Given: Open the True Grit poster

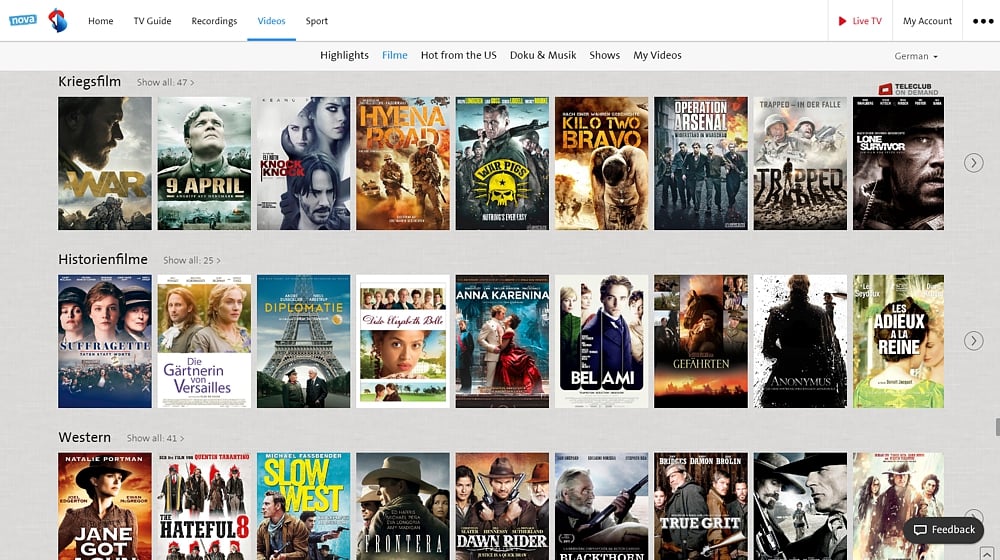Looking at the screenshot, I should click(701, 506).
